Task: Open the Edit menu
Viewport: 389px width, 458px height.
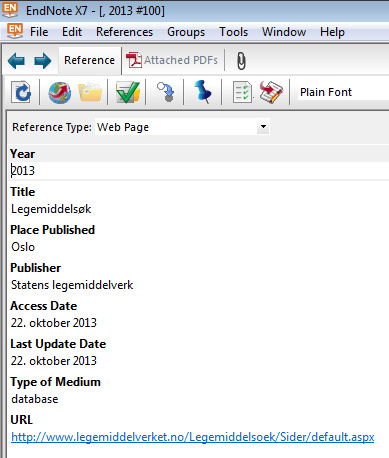Action: point(72,32)
